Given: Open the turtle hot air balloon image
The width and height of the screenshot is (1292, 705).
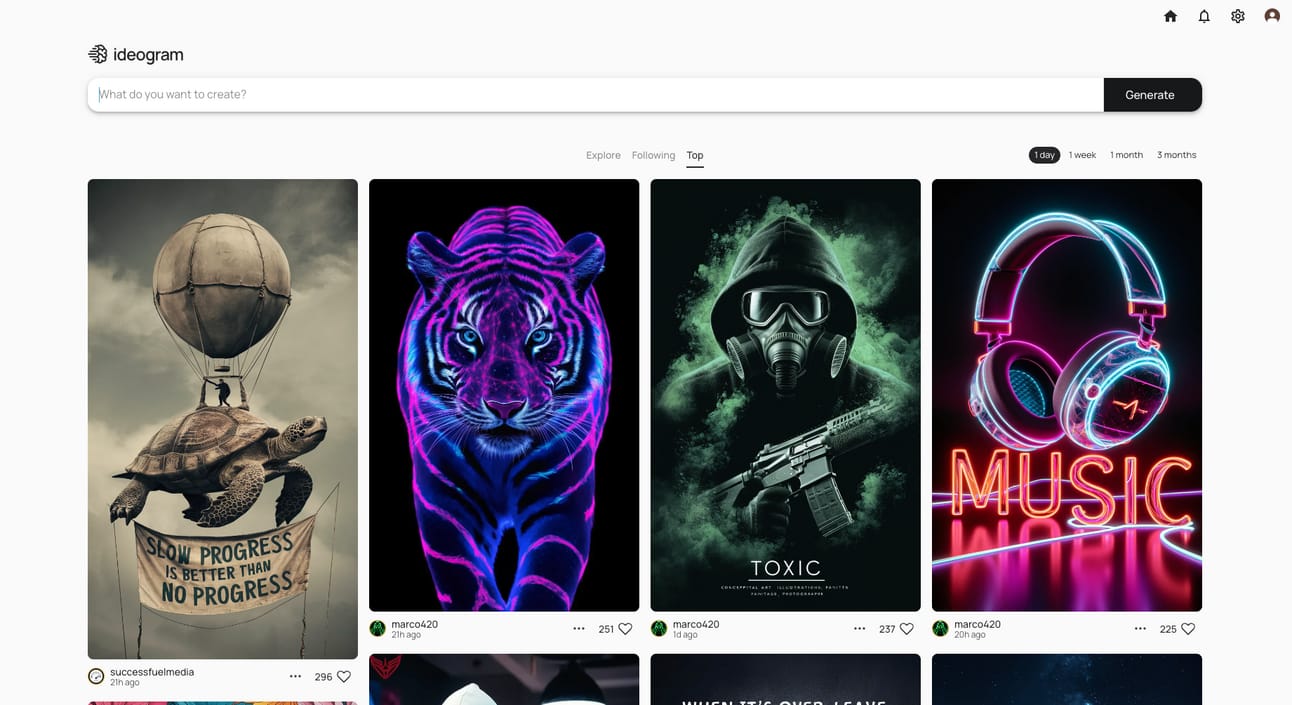Looking at the screenshot, I should (223, 419).
